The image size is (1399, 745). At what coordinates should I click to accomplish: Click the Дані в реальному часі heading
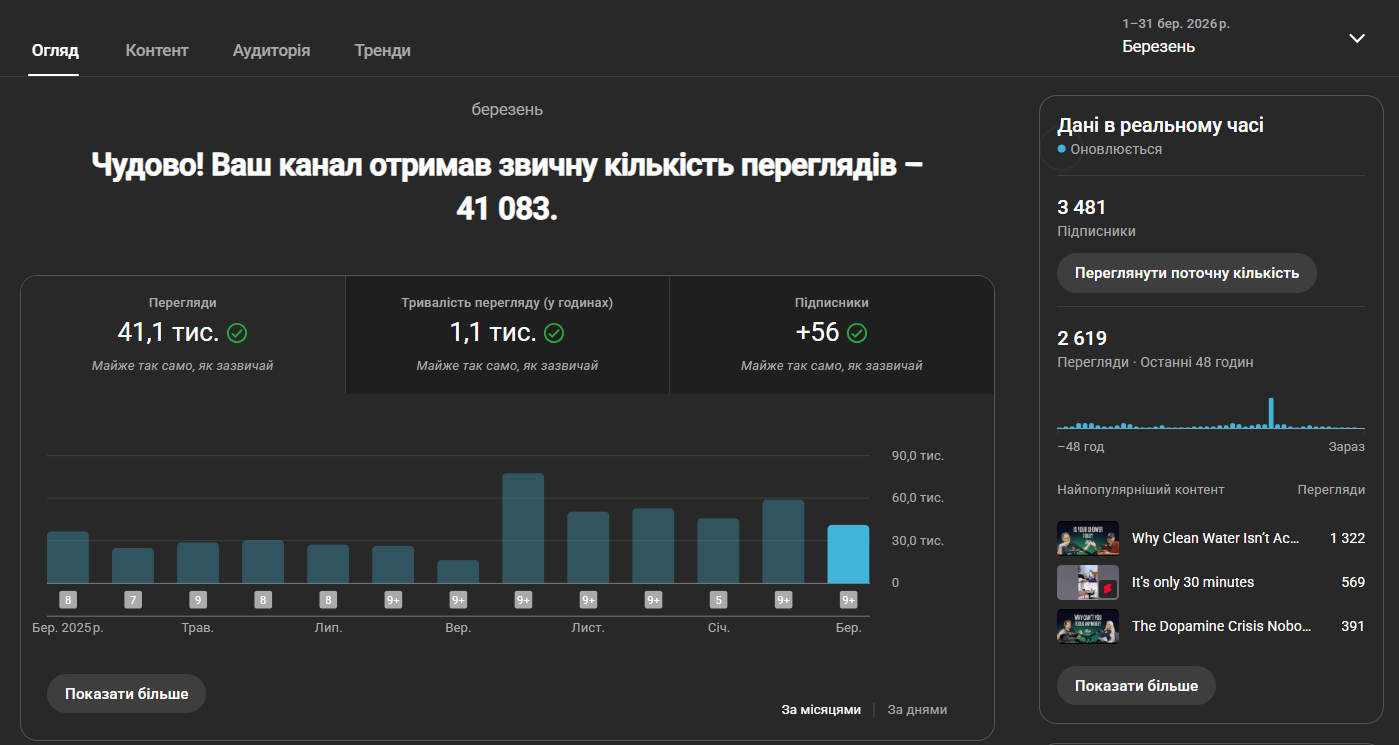click(x=1161, y=125)
